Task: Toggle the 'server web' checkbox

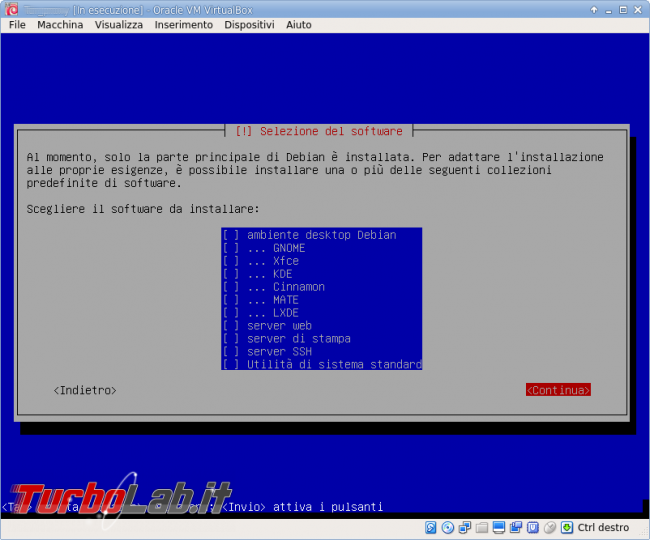Action: (x=231, y=326)
